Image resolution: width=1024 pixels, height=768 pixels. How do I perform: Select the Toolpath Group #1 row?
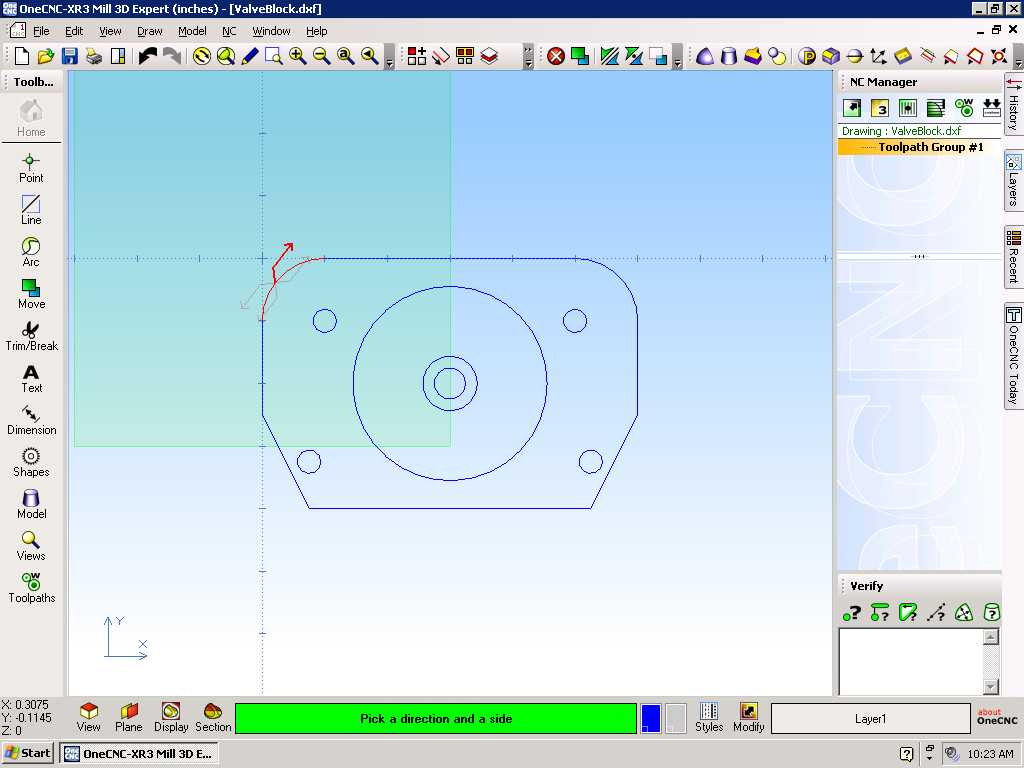[920, 147]
